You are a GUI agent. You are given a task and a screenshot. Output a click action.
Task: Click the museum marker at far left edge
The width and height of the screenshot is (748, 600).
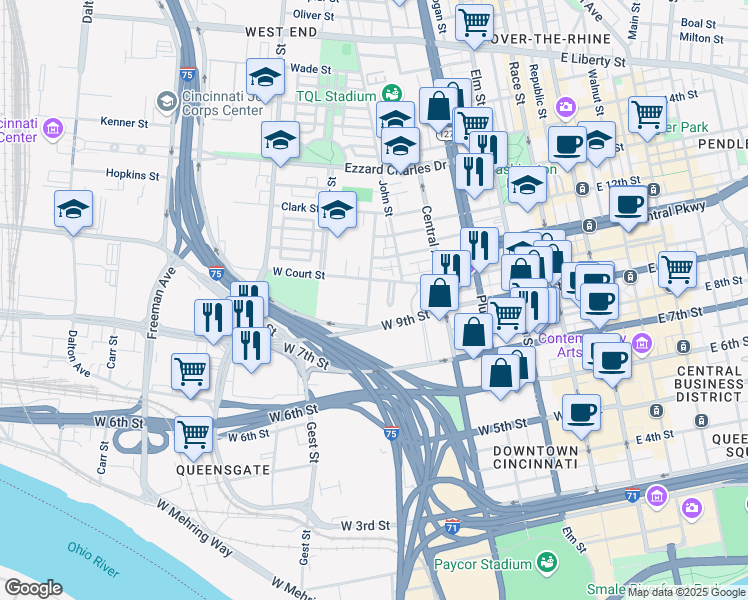pos(53,128)
